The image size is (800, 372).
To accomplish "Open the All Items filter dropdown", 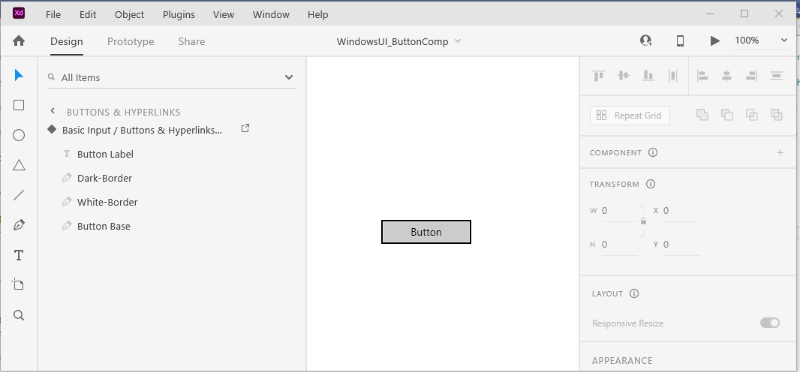I will [289, 78].
